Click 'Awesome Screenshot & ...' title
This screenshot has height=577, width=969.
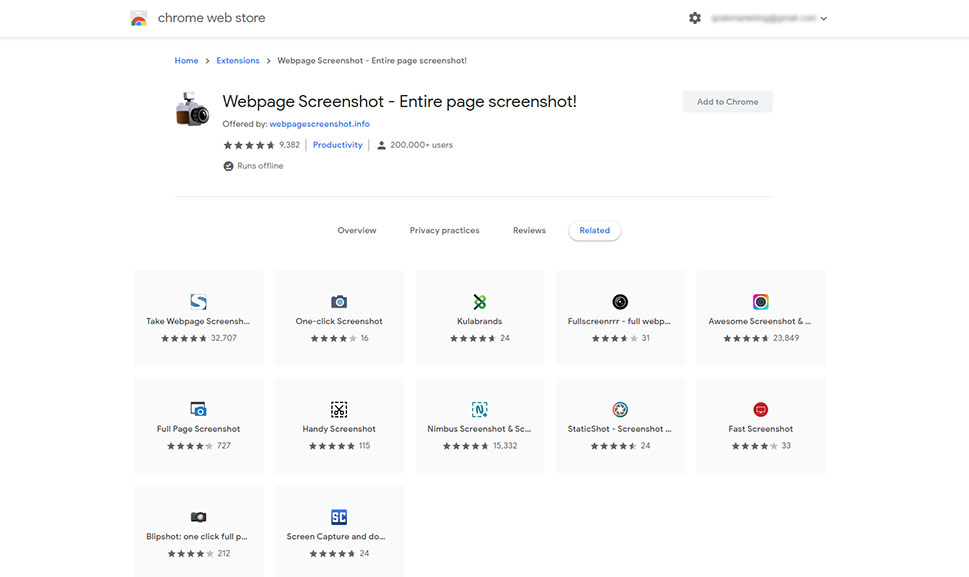(760, 321)
